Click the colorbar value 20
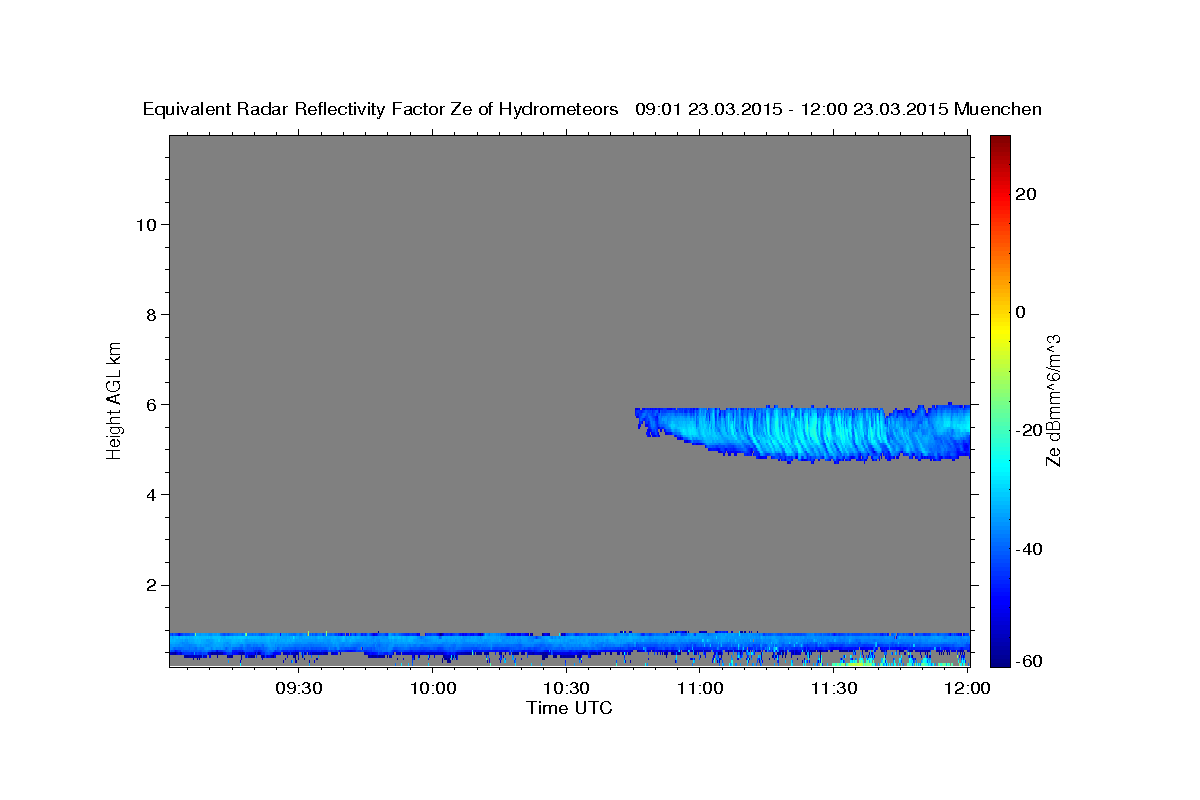 [x=1025, y=194]
